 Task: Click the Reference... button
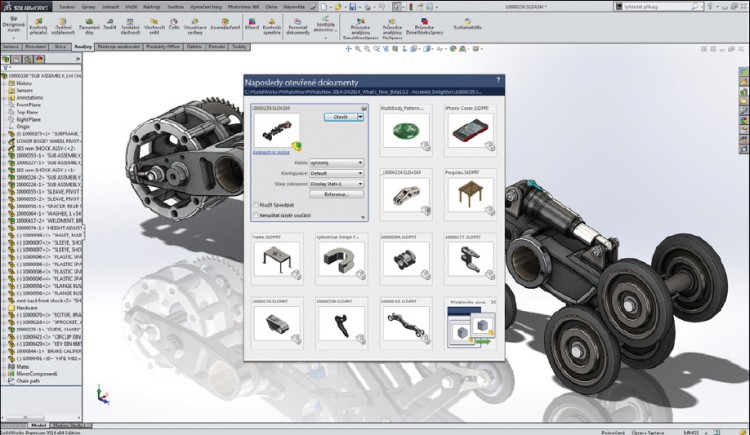[335, 194]
